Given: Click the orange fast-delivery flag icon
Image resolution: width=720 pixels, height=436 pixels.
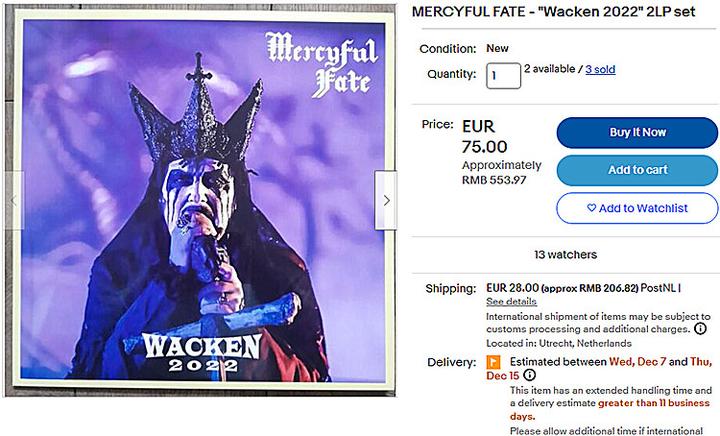Looking at the screenshot, I should [x=494, y=362].
